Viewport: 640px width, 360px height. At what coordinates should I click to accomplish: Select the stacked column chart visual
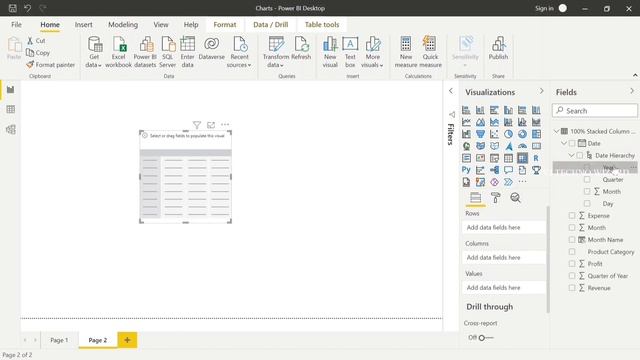[480, 110]
